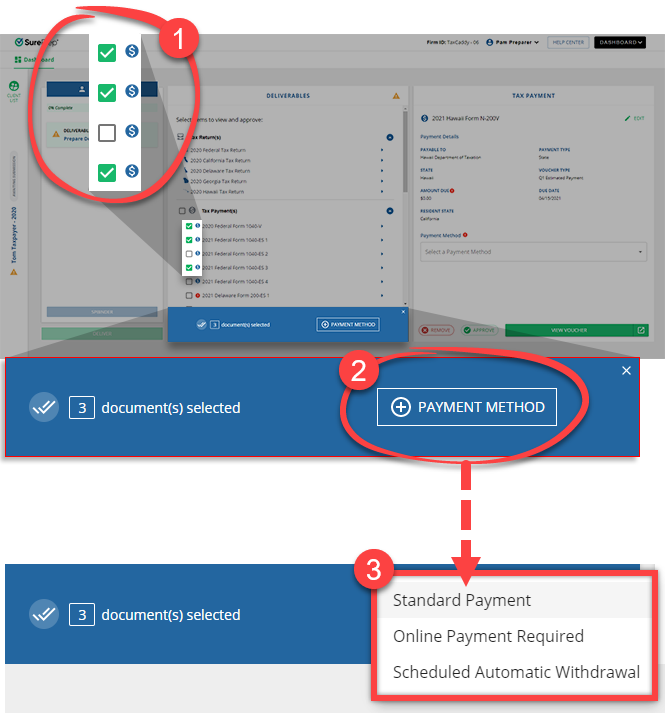Close the small blue selection bar in app
This screenshot has height=713, width=665.
click(403, 311)
